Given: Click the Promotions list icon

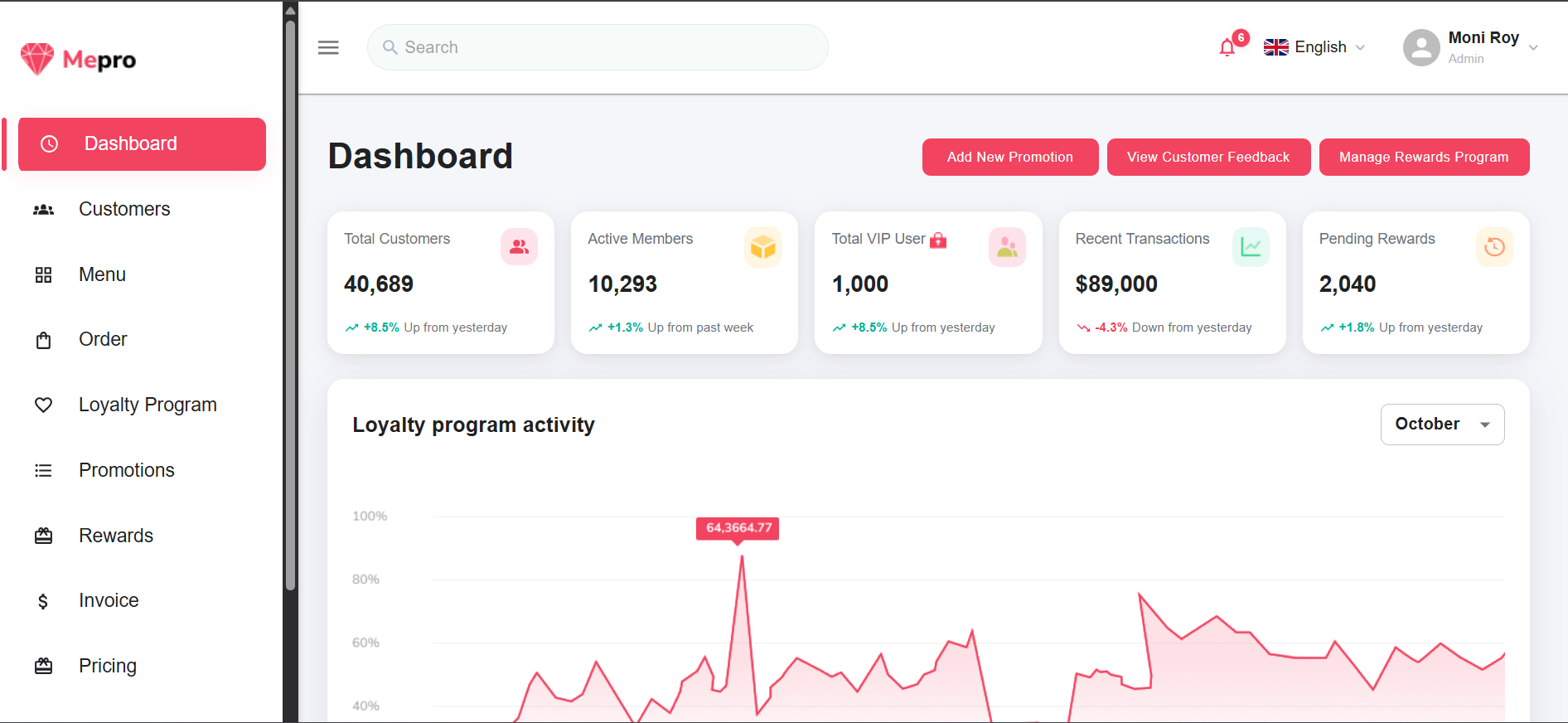Looking at the screenshot, I should (x=44, y=470).
